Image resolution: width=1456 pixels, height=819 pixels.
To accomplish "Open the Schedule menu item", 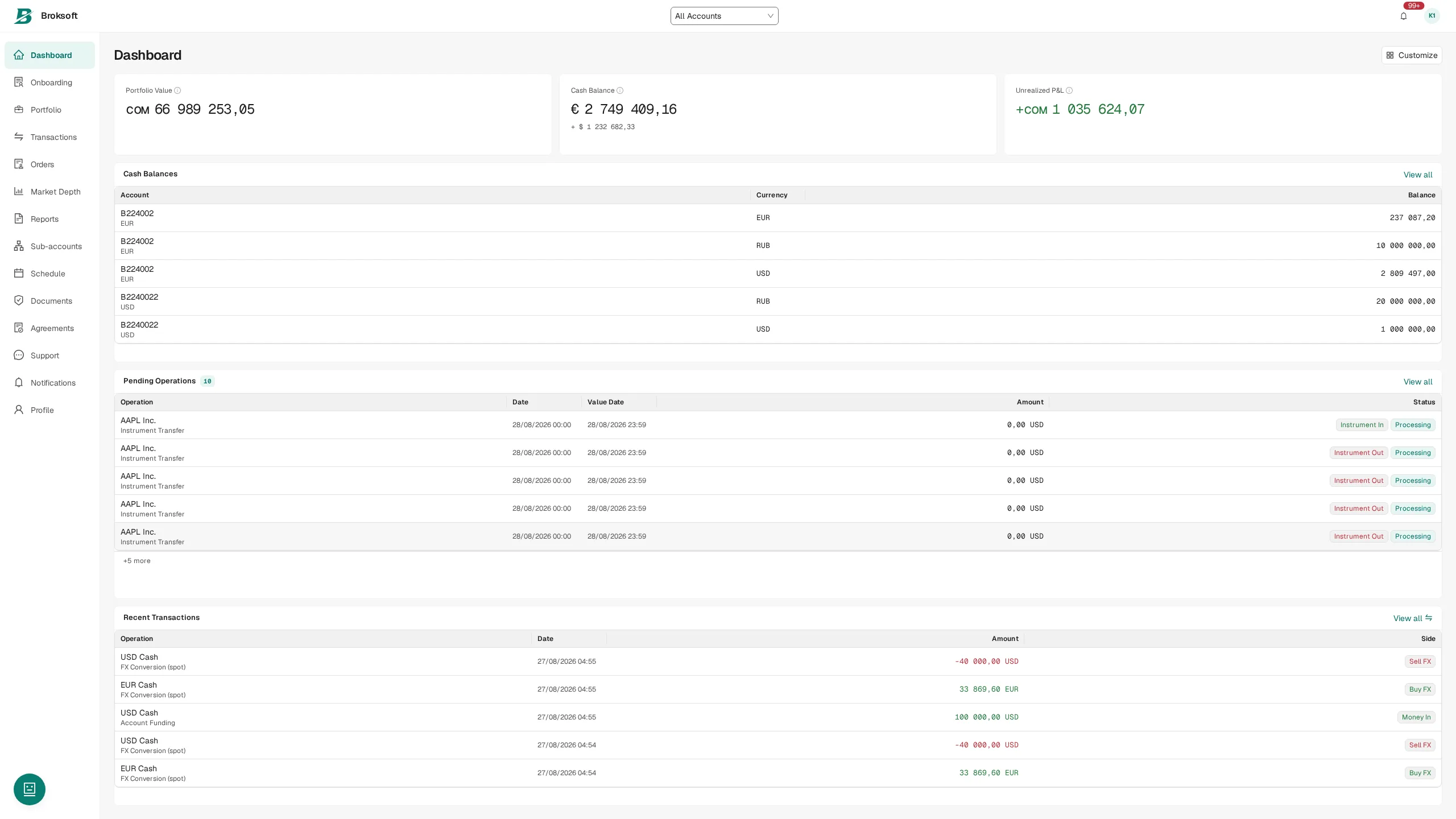I will (49, 274).
